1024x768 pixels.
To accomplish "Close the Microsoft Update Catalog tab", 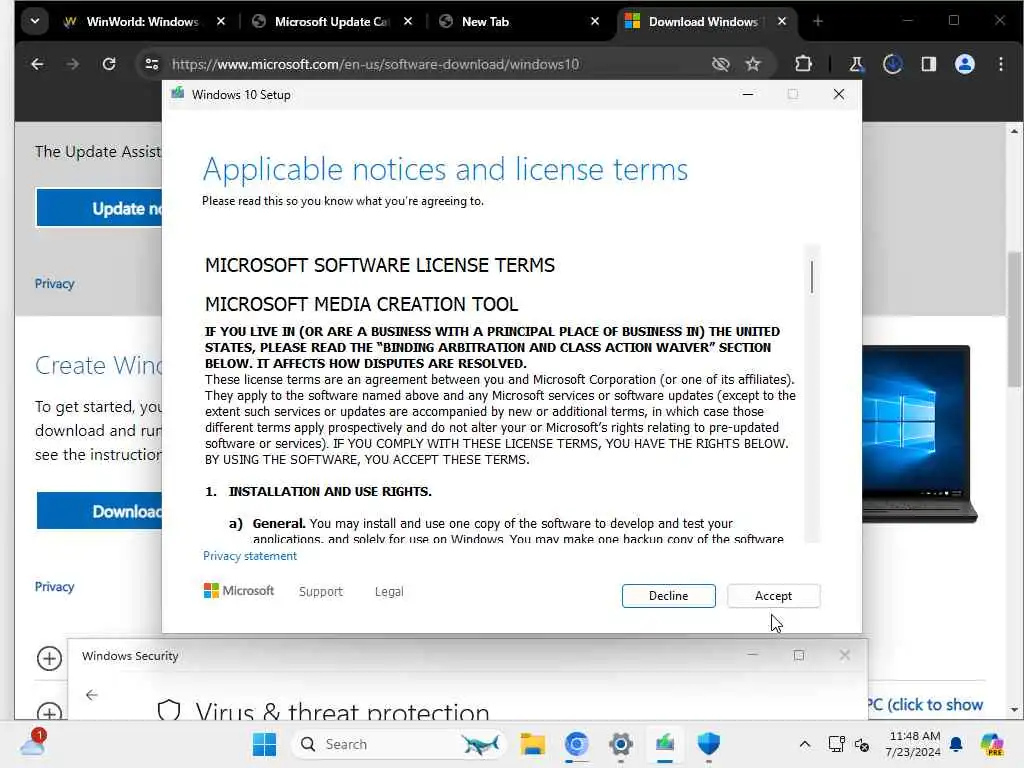I will coord(408,22).
